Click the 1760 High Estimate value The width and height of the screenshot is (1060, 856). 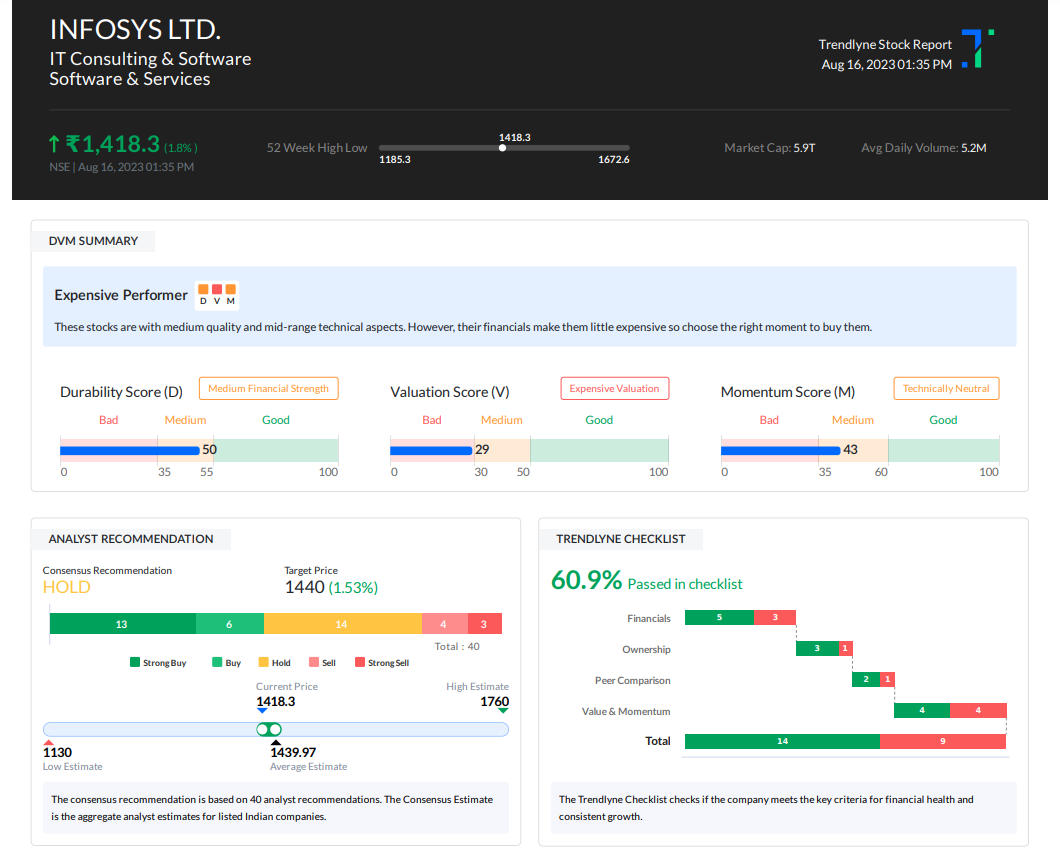pos(495,701)
